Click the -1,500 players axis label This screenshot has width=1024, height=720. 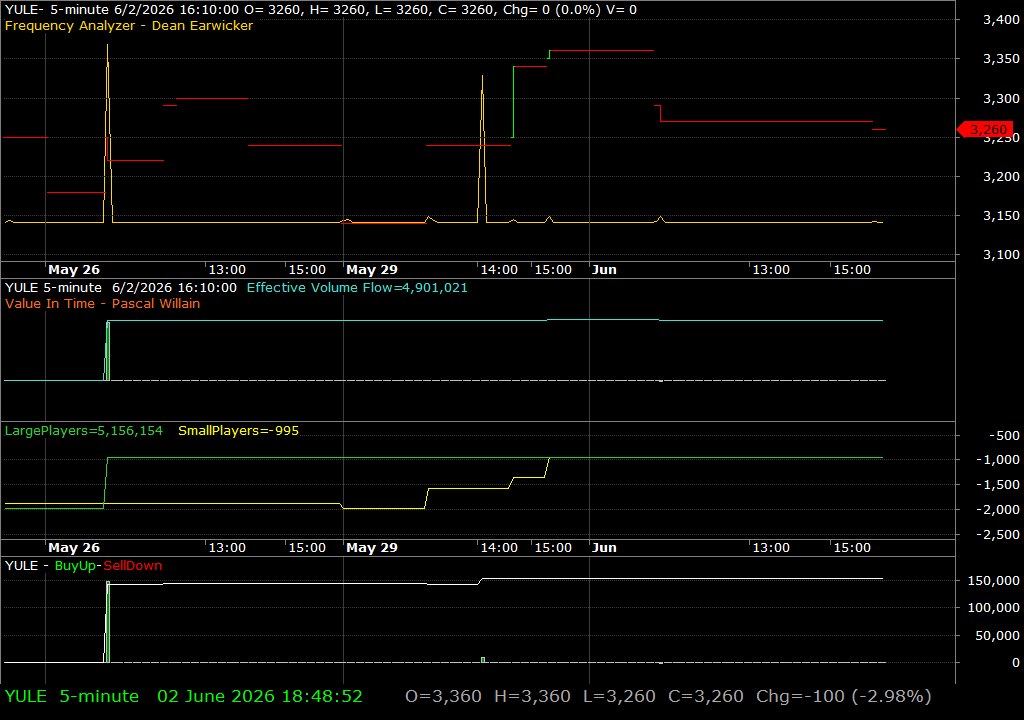click(x=998, y=485)
